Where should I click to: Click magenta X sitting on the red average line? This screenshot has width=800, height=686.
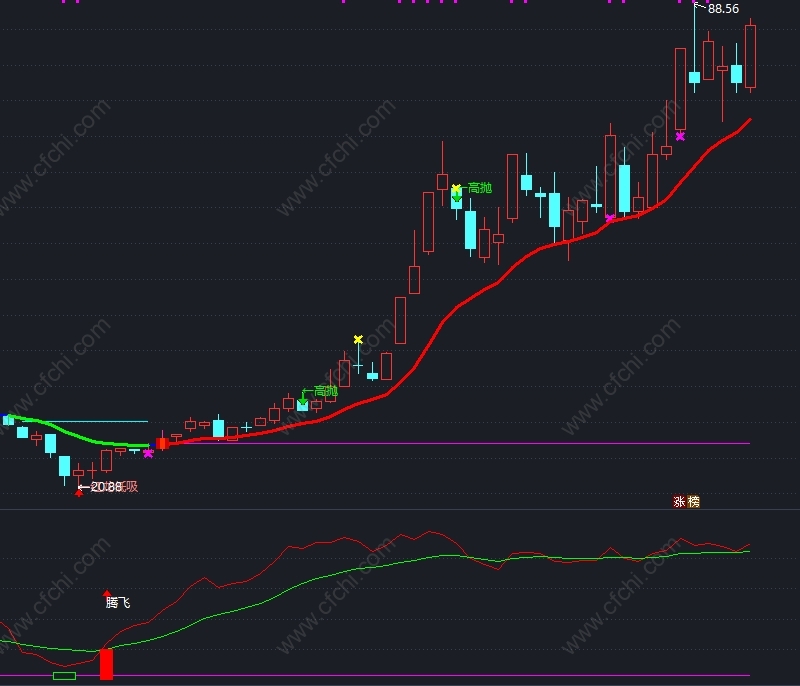[x=609, y=218]
